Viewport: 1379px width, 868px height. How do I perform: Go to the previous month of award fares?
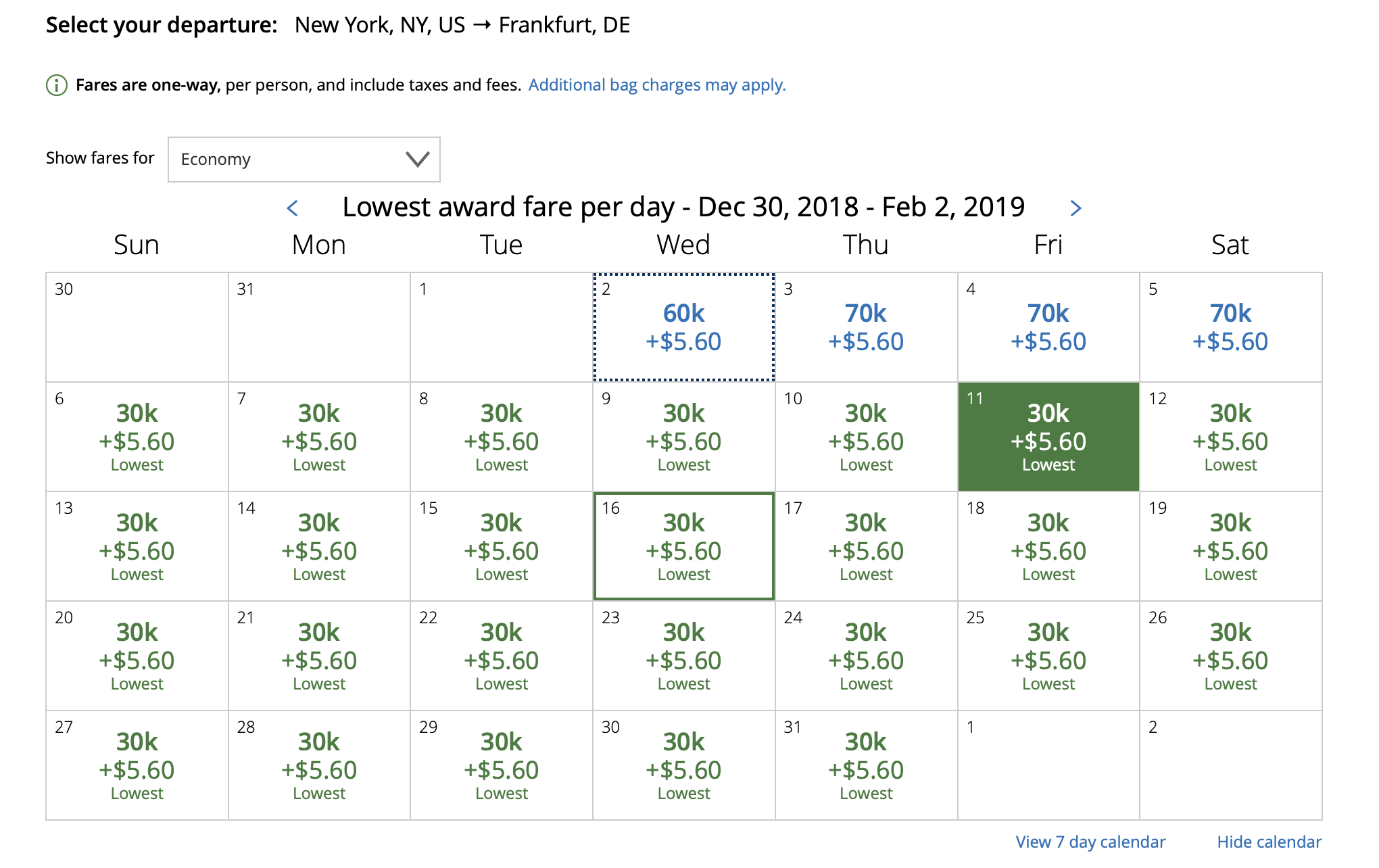pos(293,208)
